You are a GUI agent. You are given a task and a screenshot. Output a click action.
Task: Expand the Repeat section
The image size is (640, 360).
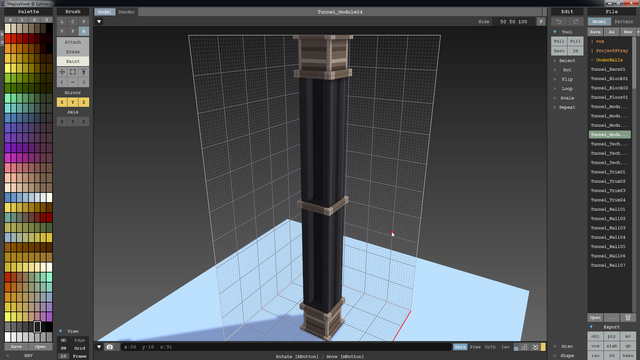pyautogui.click(x=555, y=107)
